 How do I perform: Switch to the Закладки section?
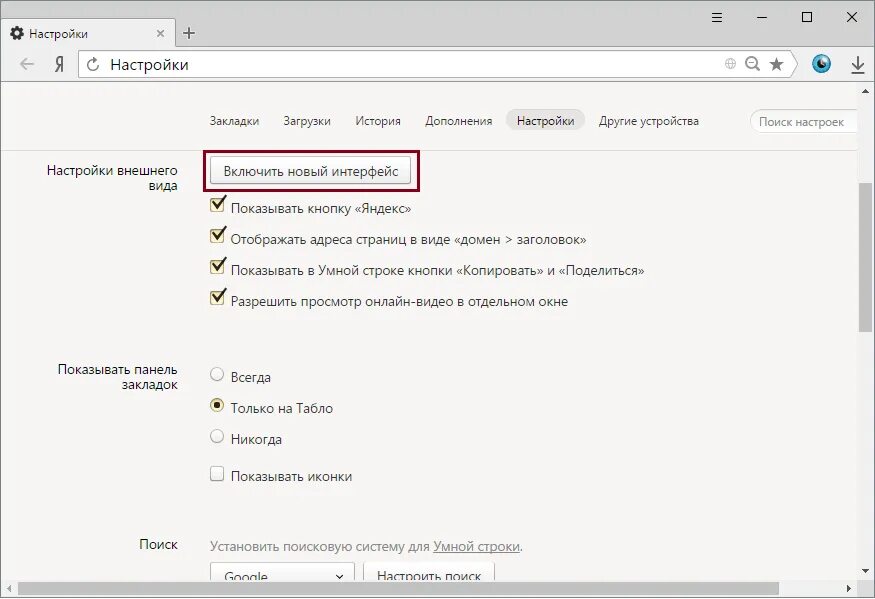(x=234, y=121)
